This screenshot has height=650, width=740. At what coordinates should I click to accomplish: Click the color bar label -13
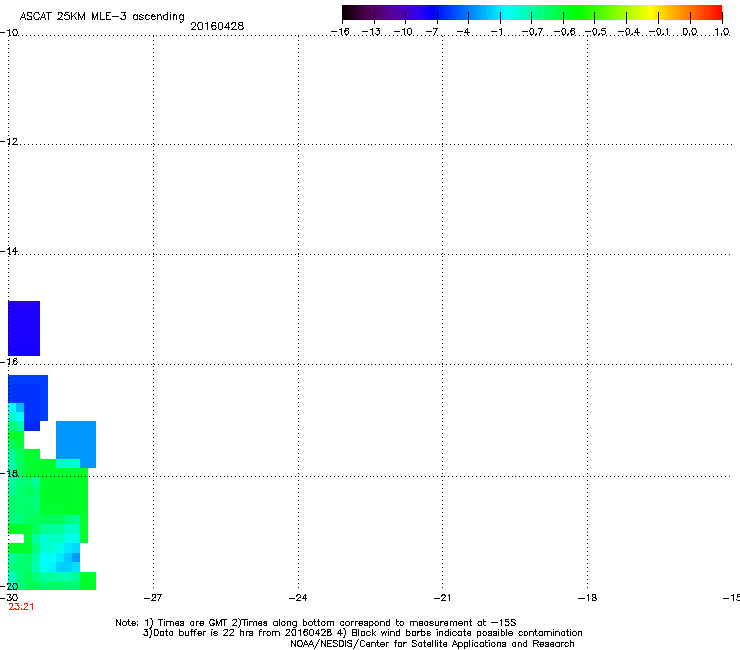point(371,32)
